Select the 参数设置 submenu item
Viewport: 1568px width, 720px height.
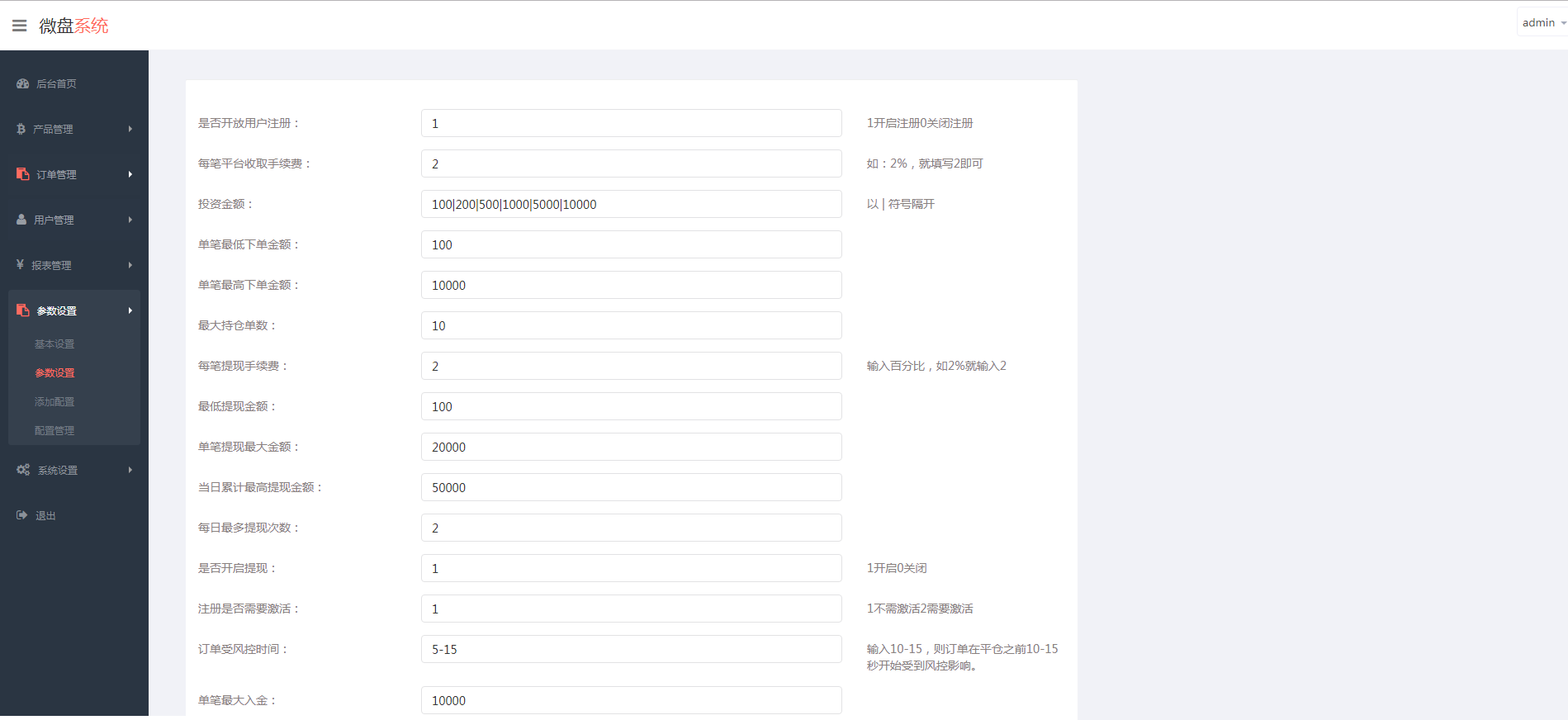point(54,373)
